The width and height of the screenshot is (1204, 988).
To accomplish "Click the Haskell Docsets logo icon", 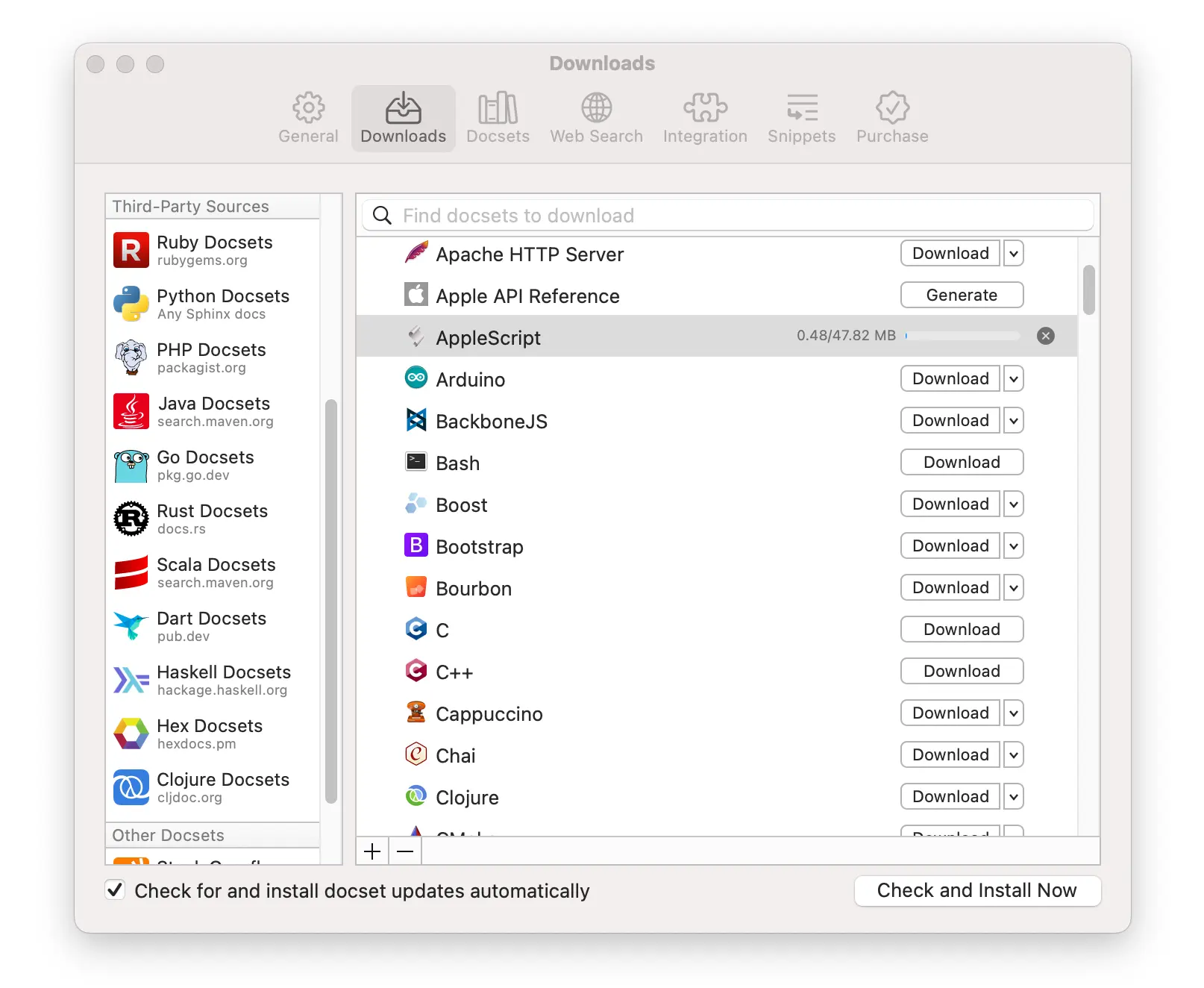I will tap(131, 680).
